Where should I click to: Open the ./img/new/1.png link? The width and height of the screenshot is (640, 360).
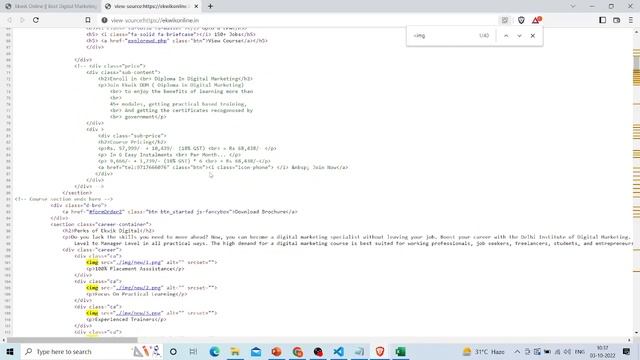[138, 262]
